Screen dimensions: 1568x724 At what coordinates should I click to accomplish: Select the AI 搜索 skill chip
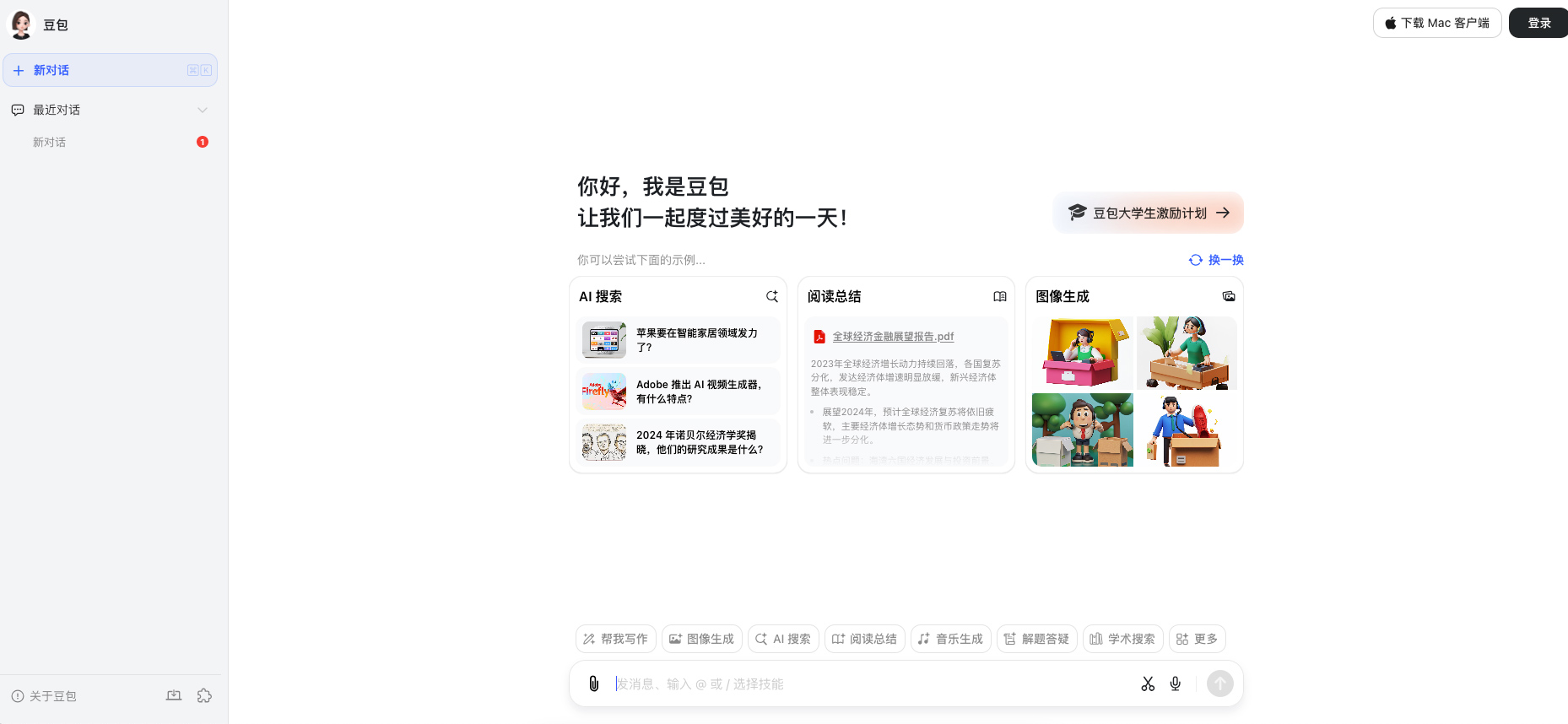tap(783, 639)
